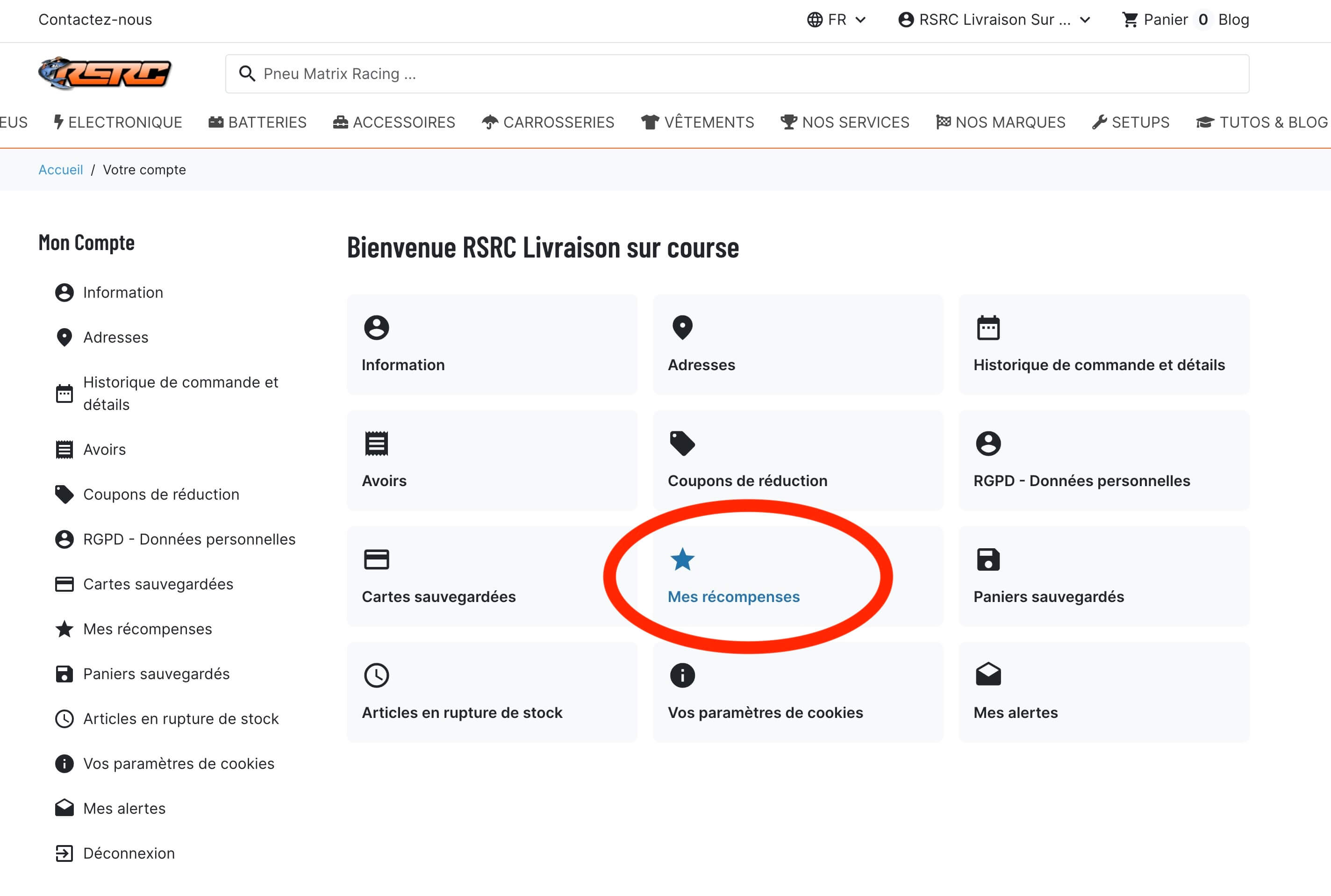Click Déconnexion logout icon
This screenshot has width=1331, height=896.
pos(64,853)
